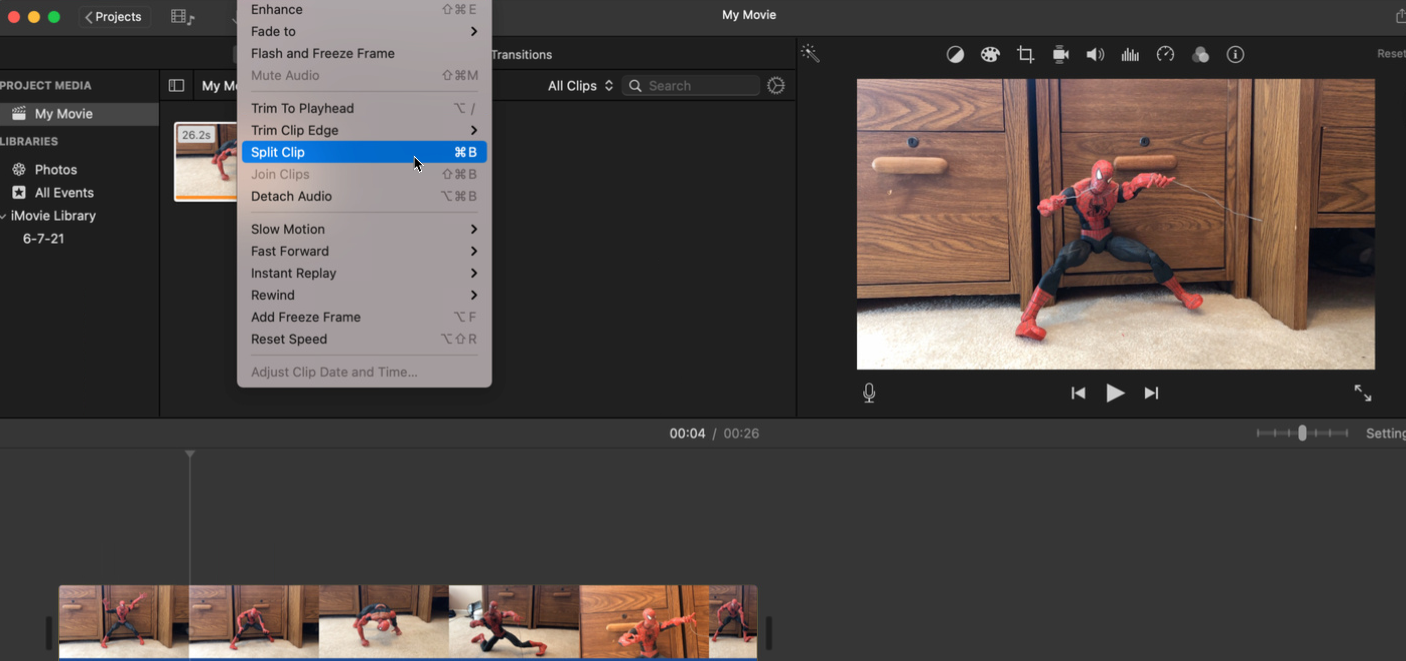This screenshot has height=661, width=1406.
Task: Select Add Freeze Frame
Action: pyautogui.click(x=364, y=317)
